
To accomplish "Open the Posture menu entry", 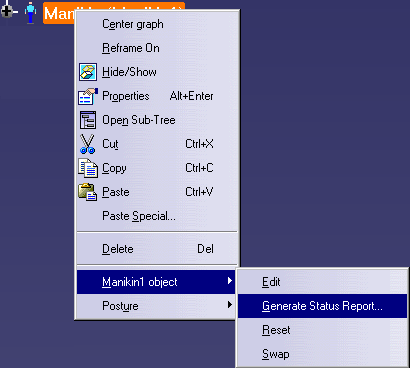I will [x=156, y=306].
